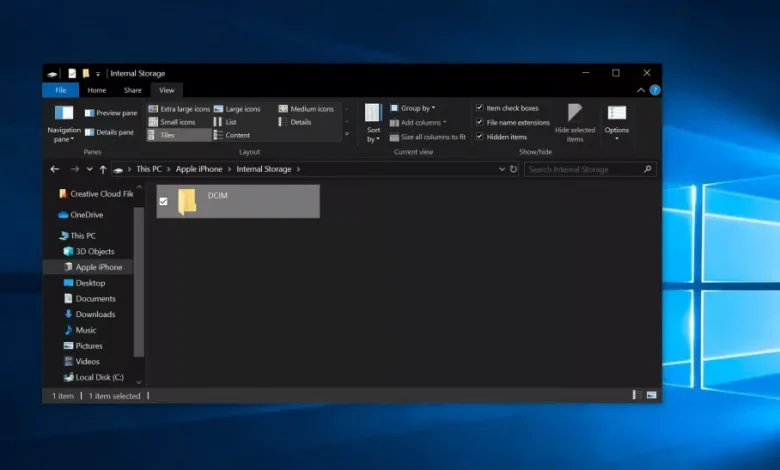Click the Search Internal Storage field
Screen dimensions: 780x470
point(590,169)
